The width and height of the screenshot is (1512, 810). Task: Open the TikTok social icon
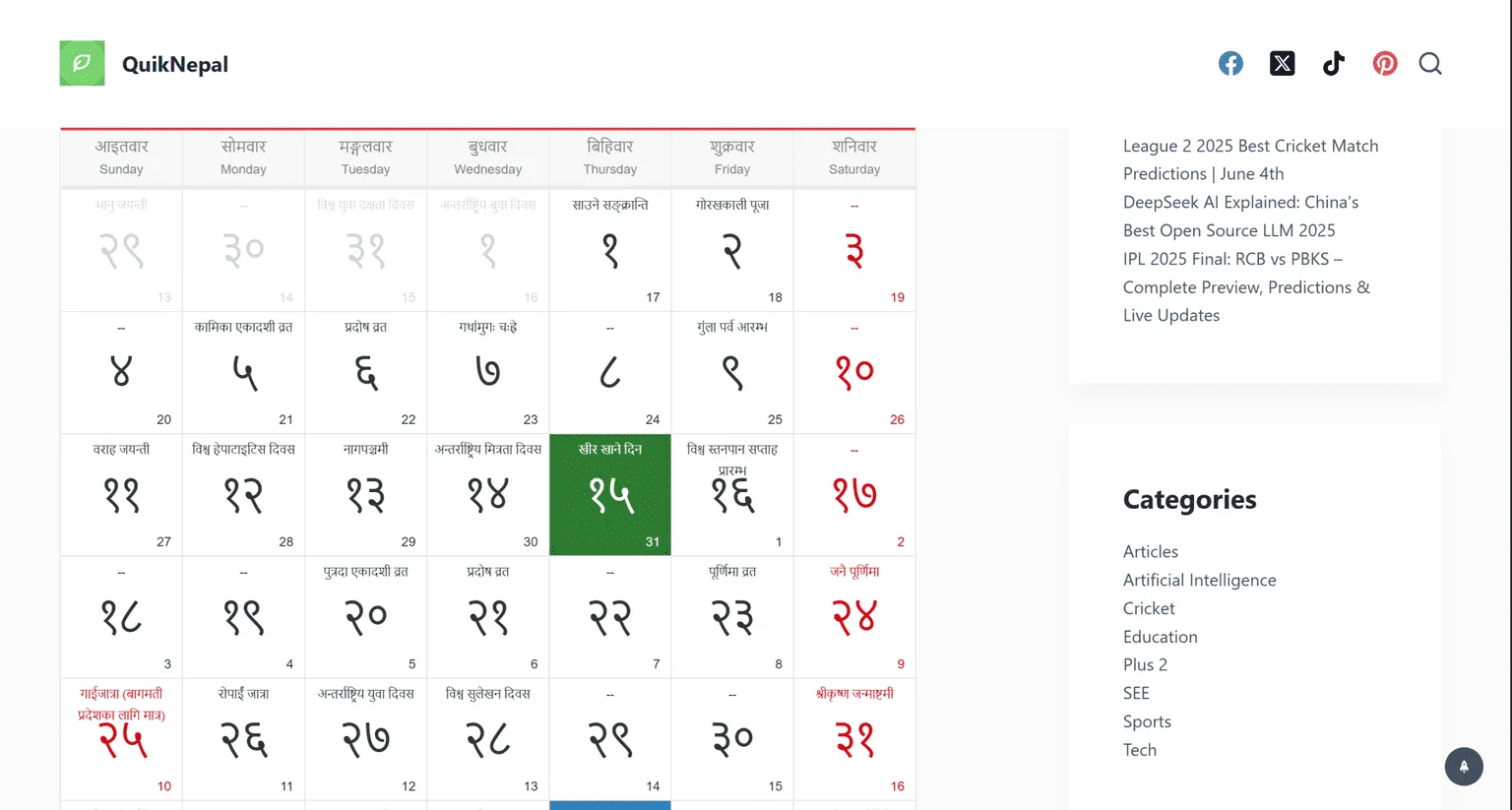[1334, 63]
